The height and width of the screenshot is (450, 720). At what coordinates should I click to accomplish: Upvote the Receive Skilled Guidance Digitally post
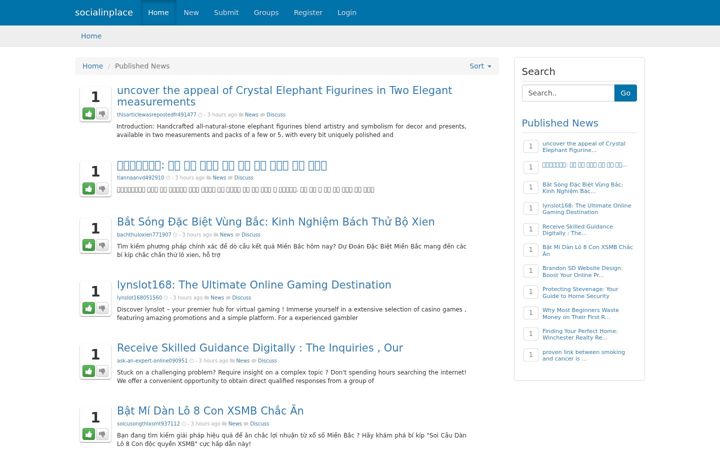point(89,371)
